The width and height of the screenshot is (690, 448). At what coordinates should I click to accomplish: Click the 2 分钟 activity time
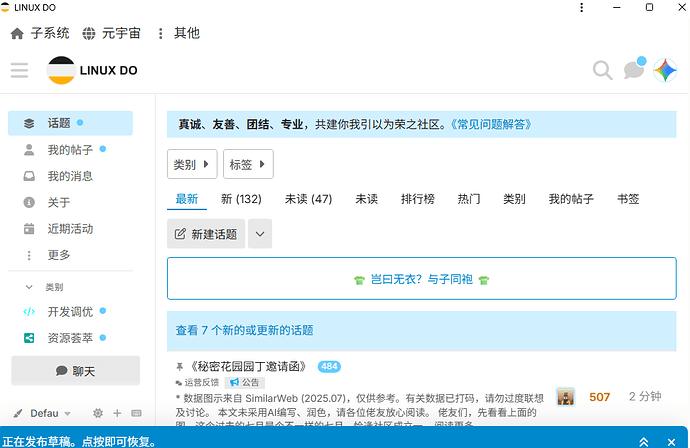pyautogui.click(x=645, y=397)
